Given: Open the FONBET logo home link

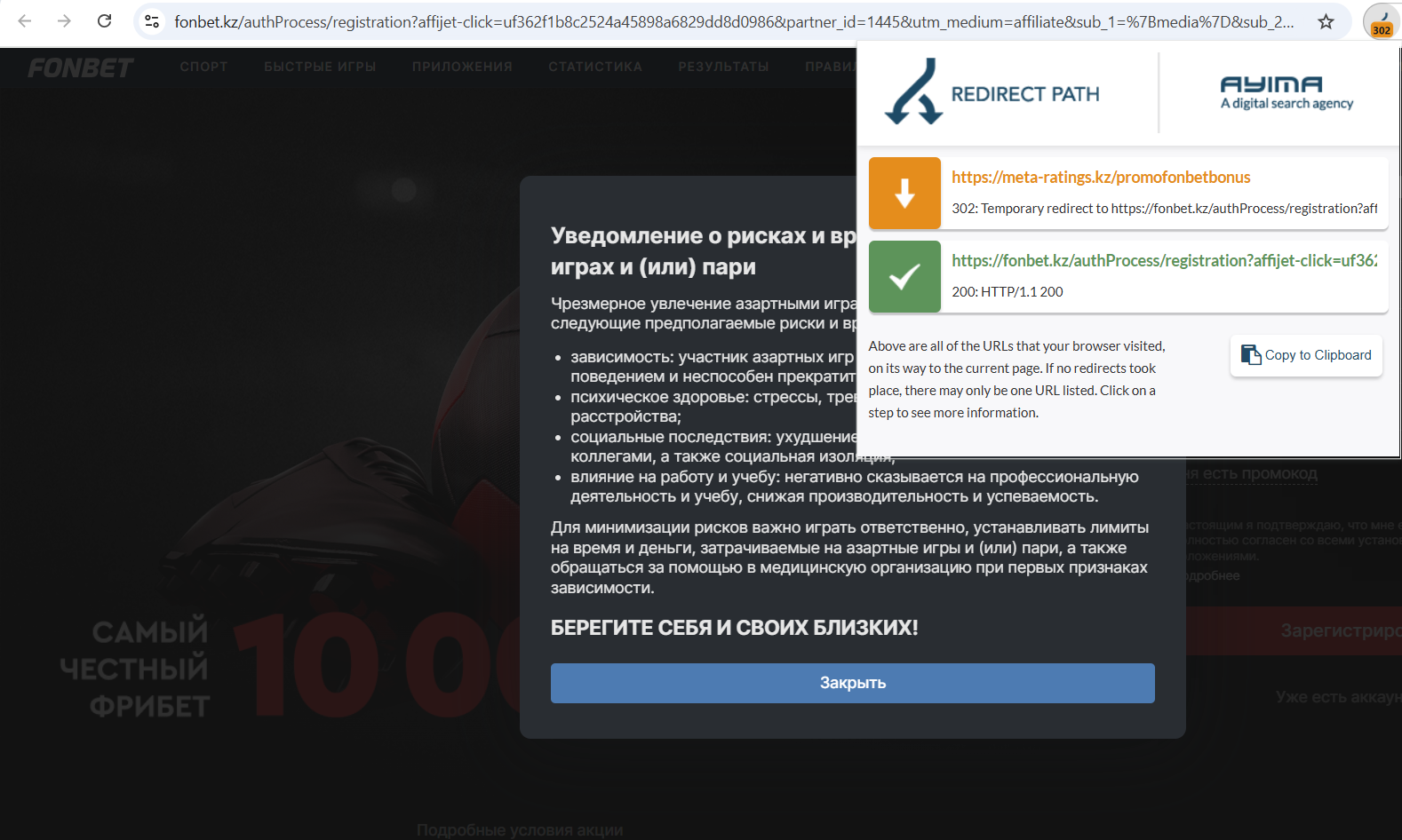Looking at the screenshot, I should click(80, 67).
